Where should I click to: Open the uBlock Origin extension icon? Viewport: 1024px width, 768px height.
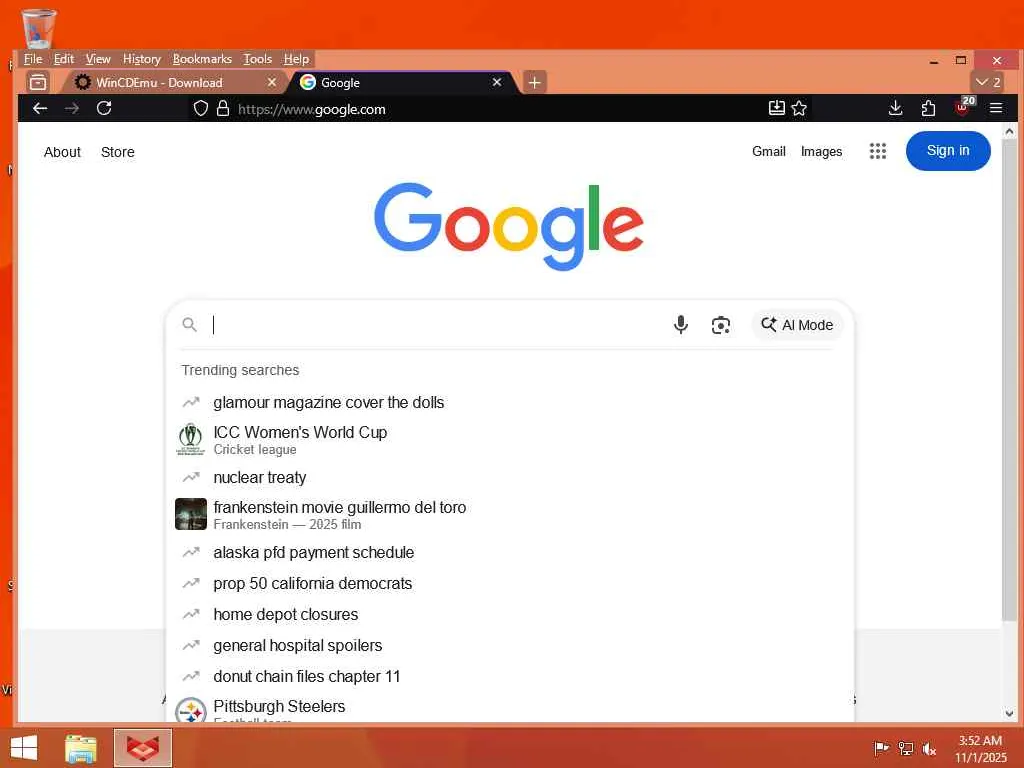tap(963, 107)
